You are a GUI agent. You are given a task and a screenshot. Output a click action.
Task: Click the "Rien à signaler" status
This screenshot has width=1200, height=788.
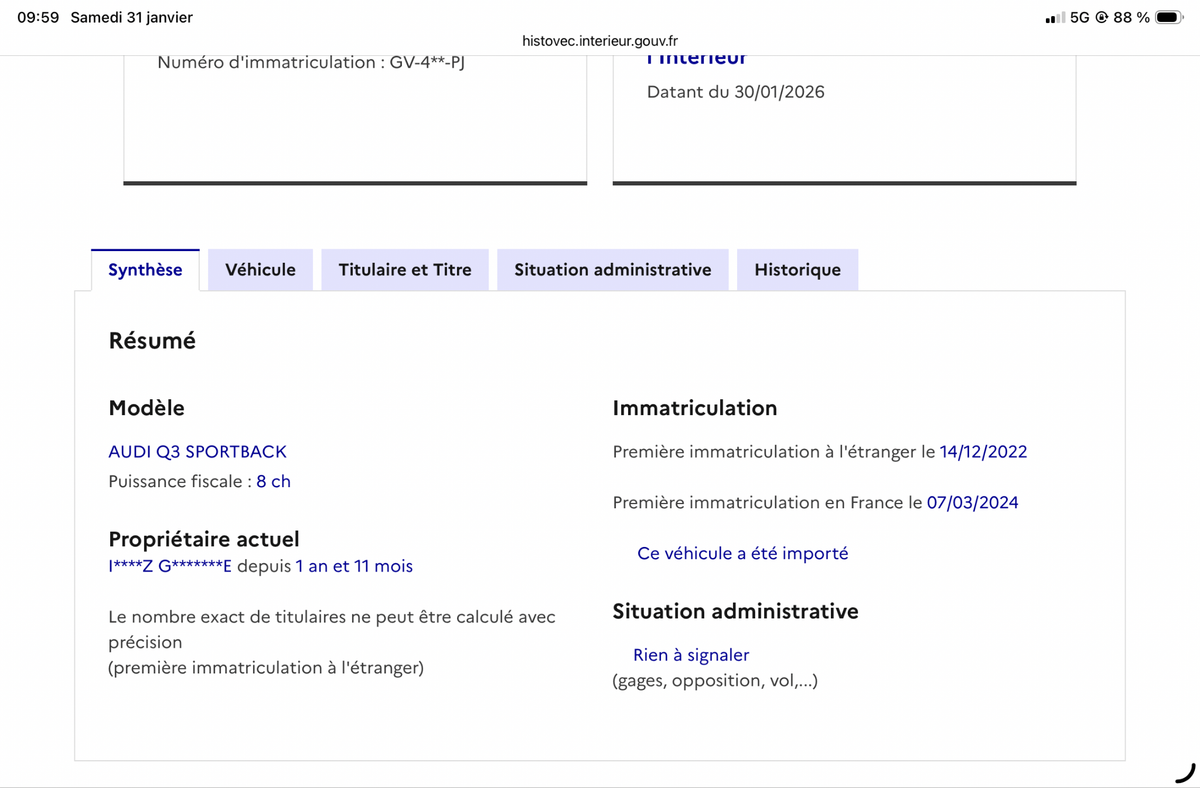pos(691,655)
